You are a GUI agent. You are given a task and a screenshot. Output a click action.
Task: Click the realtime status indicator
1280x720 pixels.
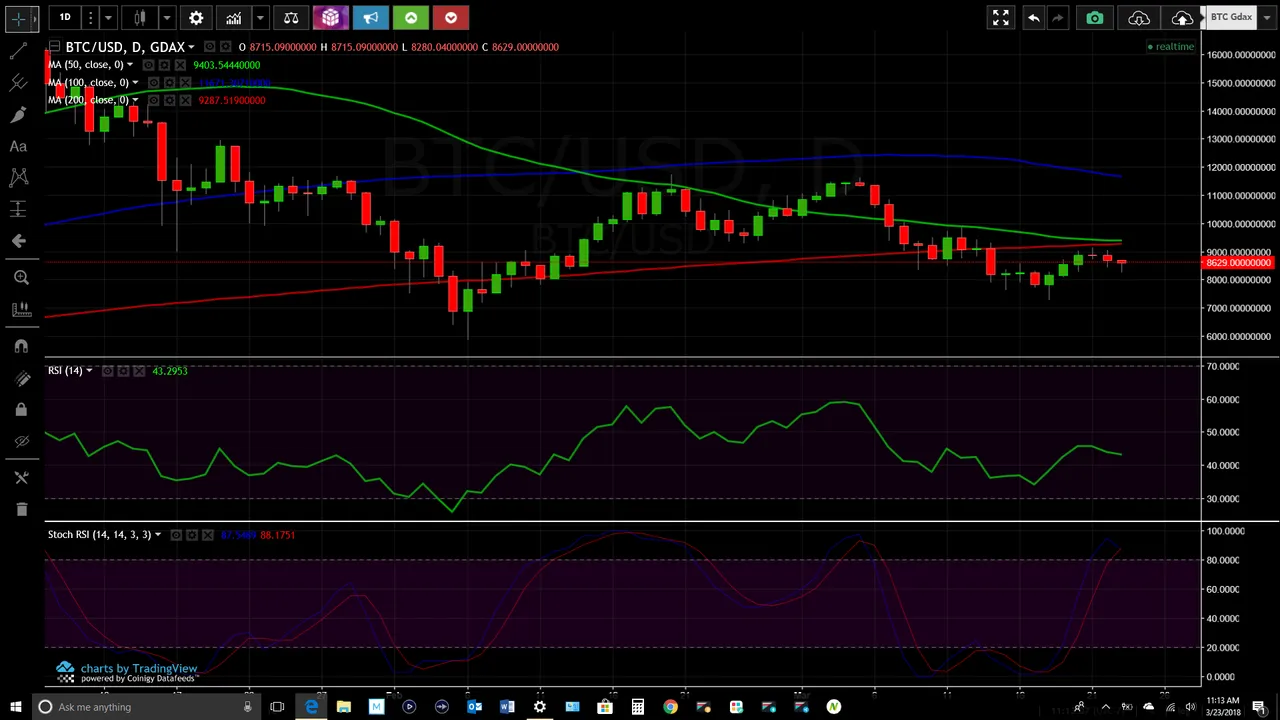click(1171, 47)
